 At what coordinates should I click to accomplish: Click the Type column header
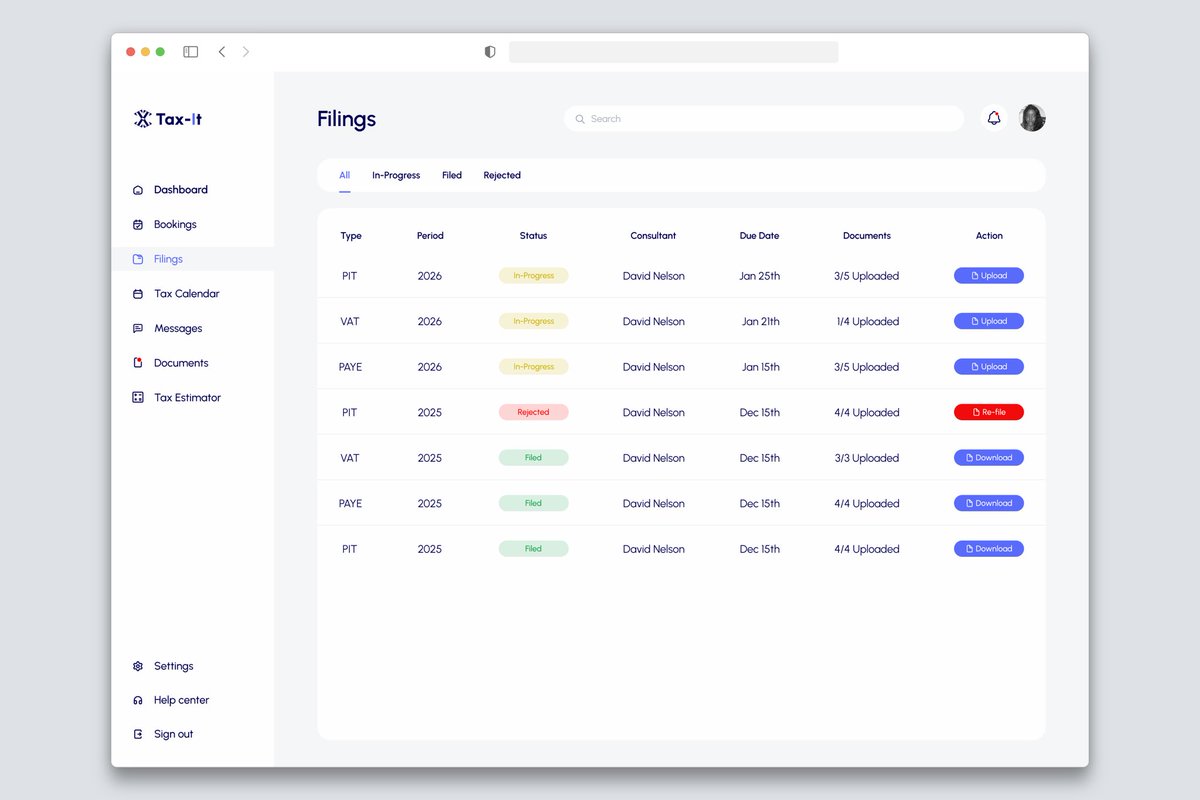(351, 236)
